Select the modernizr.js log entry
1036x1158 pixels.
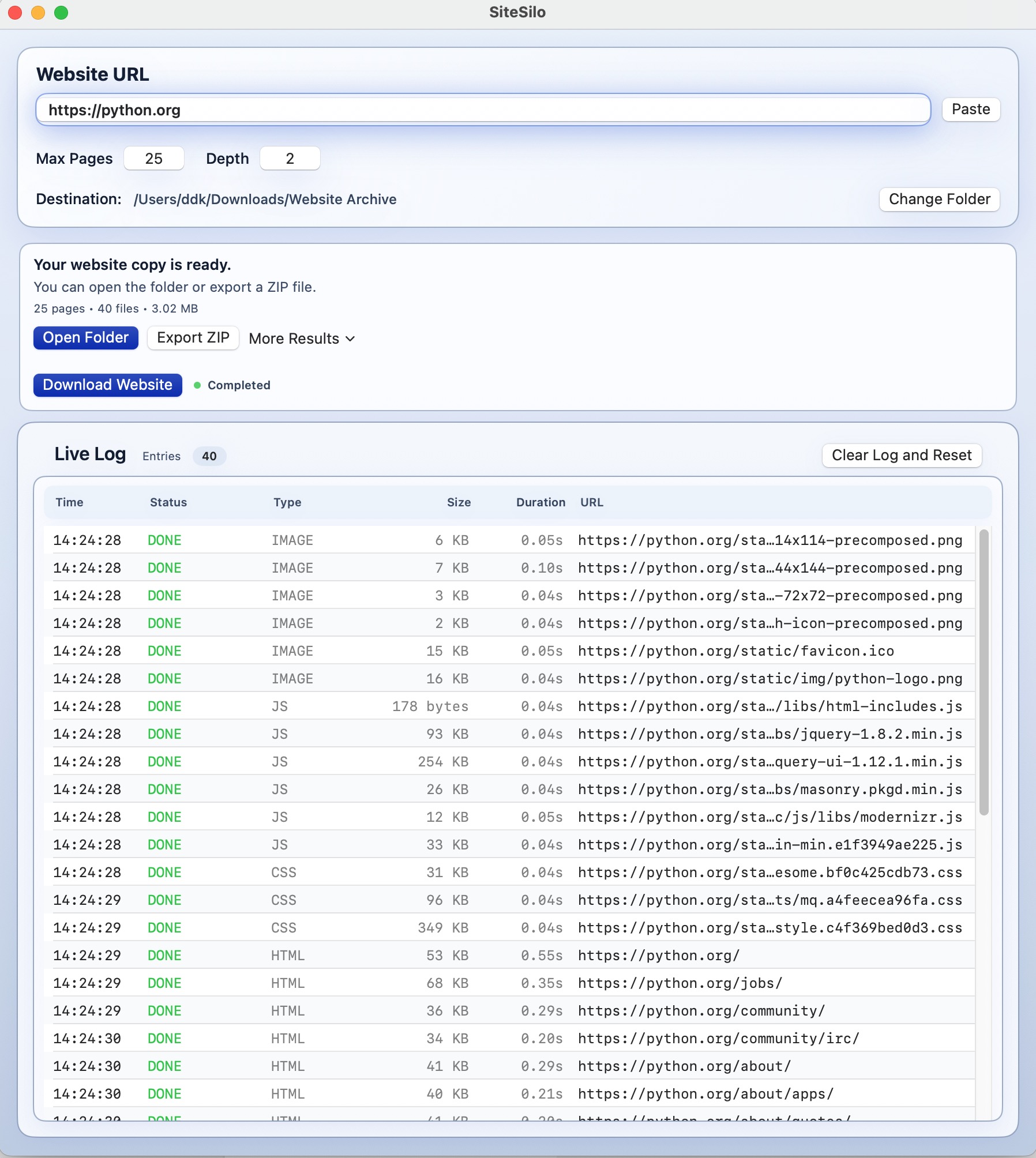[x=509, y=817]
